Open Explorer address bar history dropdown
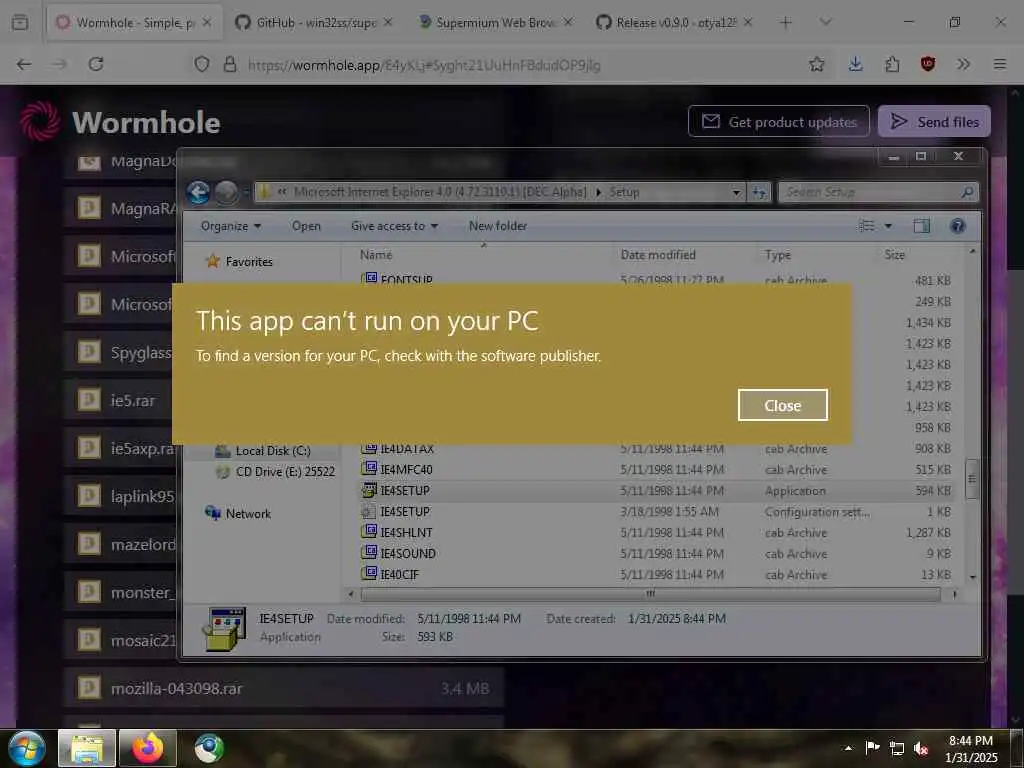 [736, 193]
